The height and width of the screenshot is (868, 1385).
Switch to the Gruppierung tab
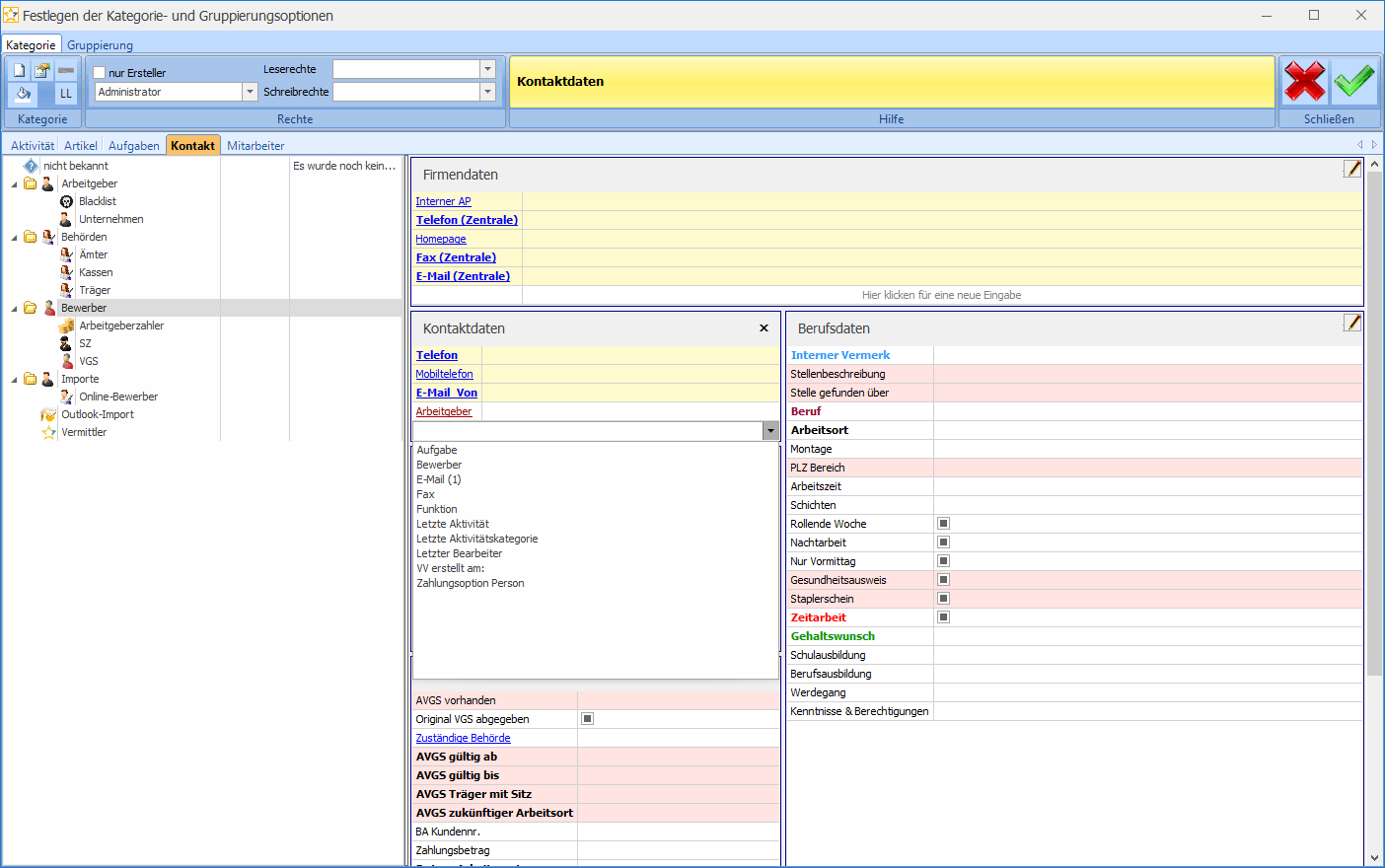(100, 45)
